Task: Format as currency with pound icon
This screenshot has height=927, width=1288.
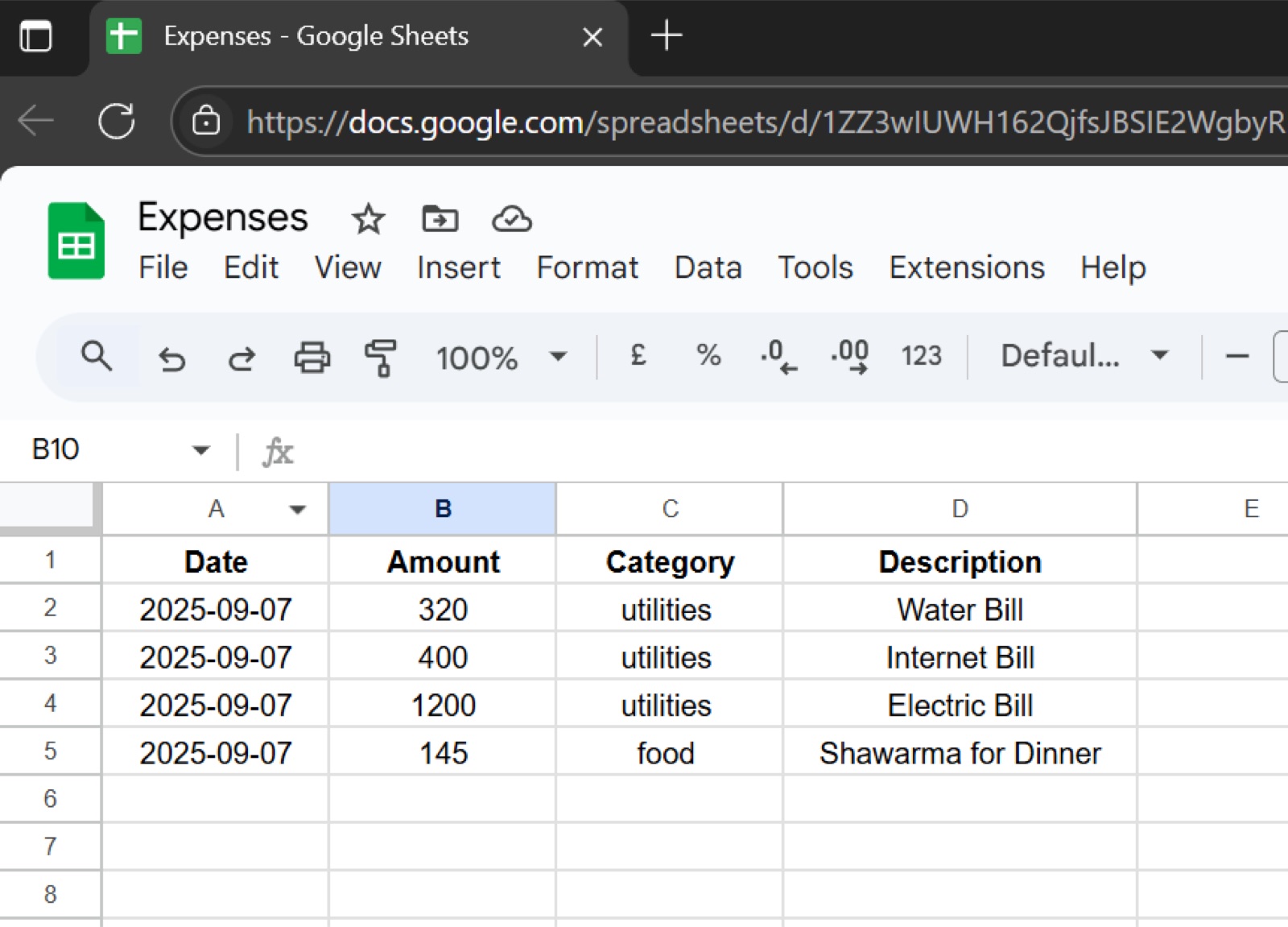Action: click(x=638, y=355)
